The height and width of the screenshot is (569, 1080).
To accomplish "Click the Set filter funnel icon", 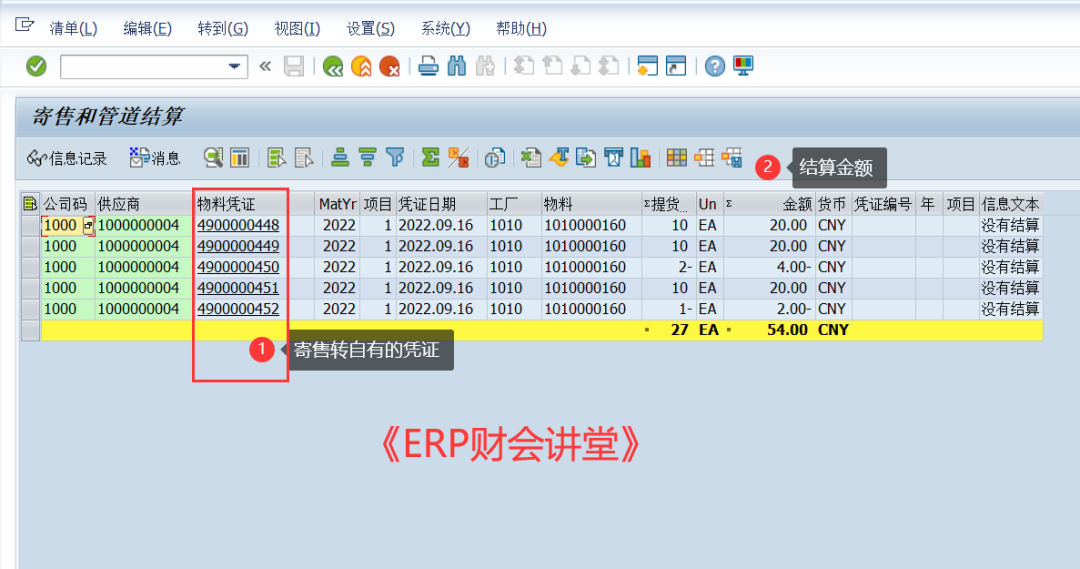I will click(x=395, y=158).
